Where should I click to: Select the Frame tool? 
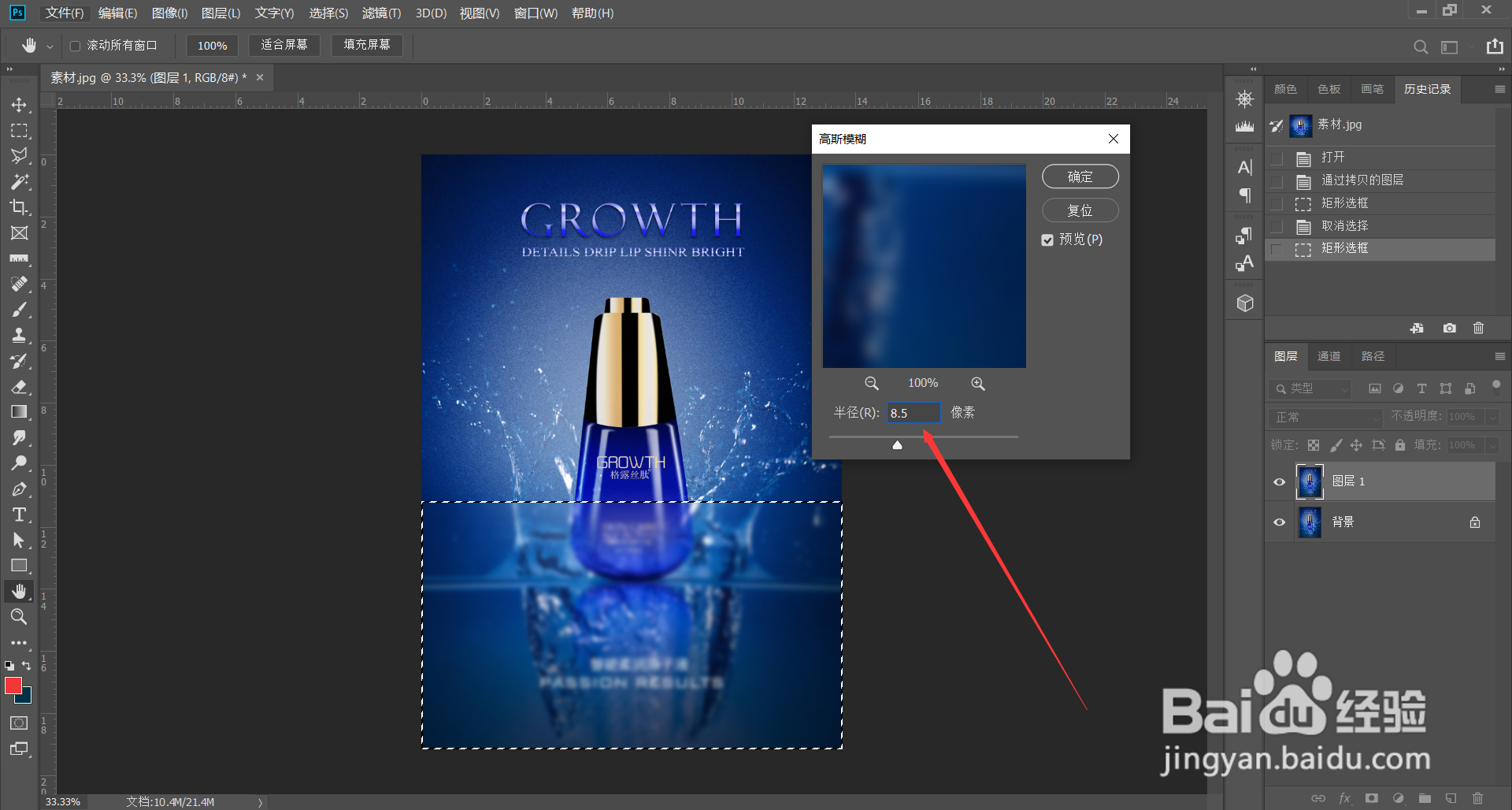coord(19,233)
